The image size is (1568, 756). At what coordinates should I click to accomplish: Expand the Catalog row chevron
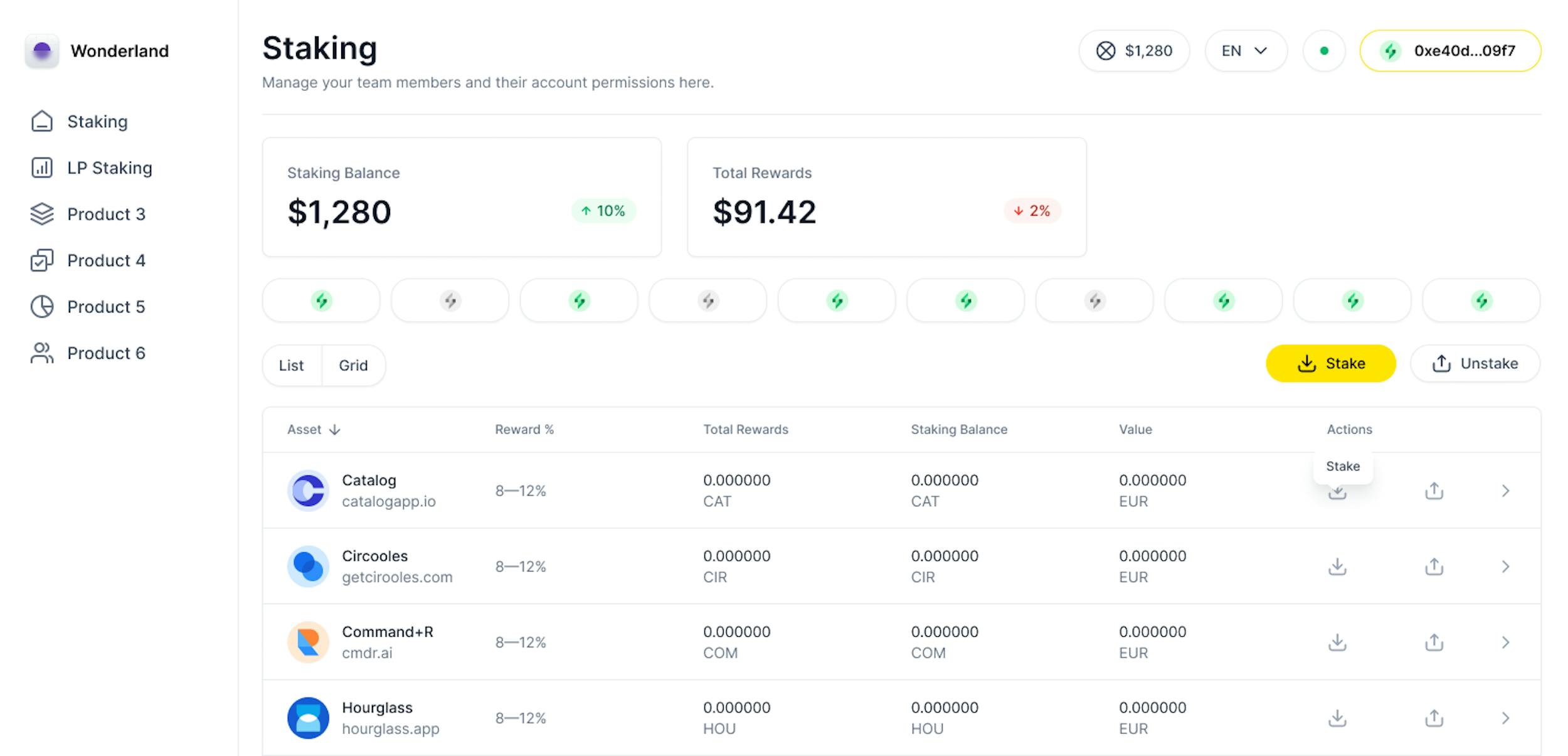[x=1505, y=491]
